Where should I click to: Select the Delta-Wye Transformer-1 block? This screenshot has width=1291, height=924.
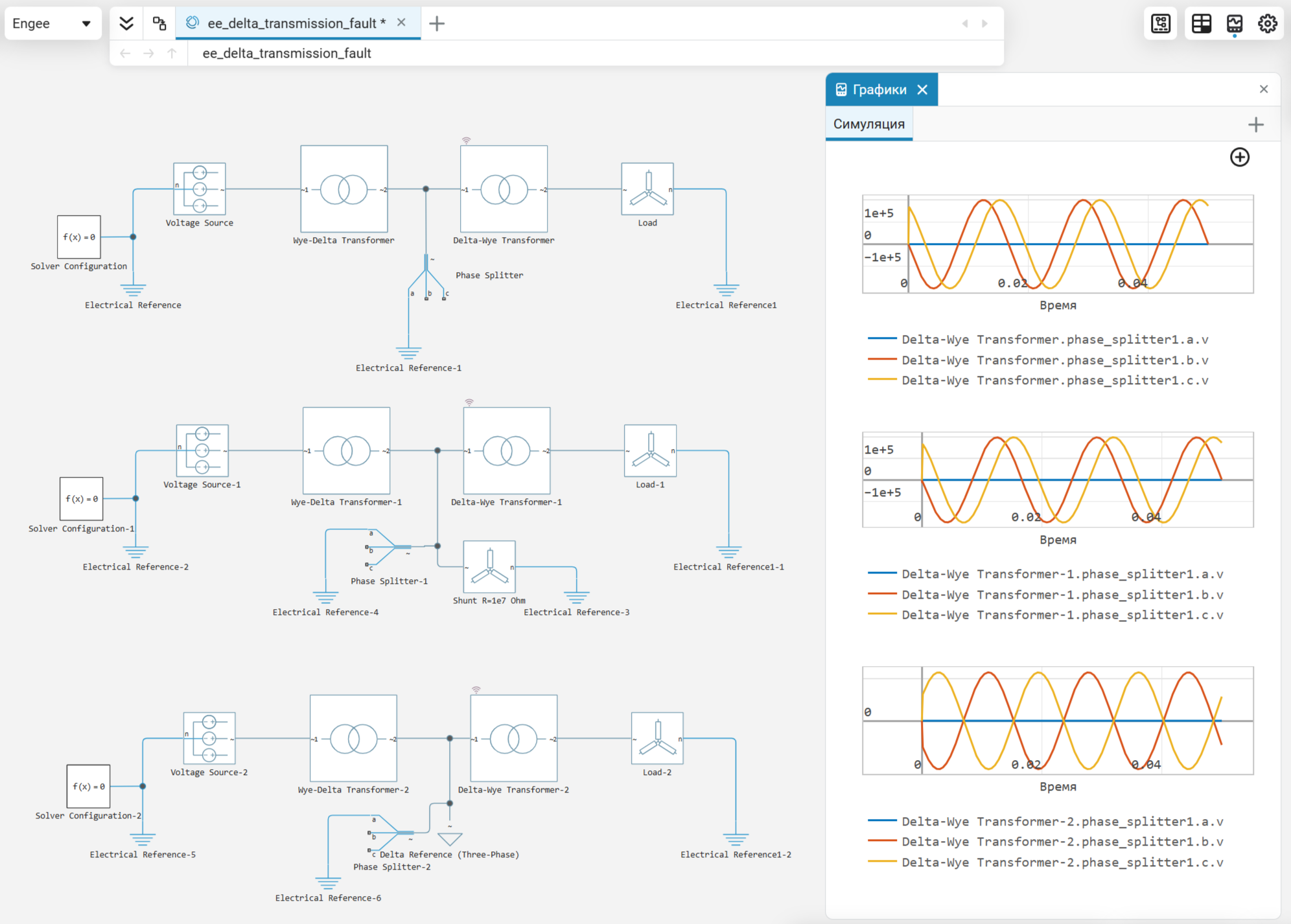click(x=507, y=450)
